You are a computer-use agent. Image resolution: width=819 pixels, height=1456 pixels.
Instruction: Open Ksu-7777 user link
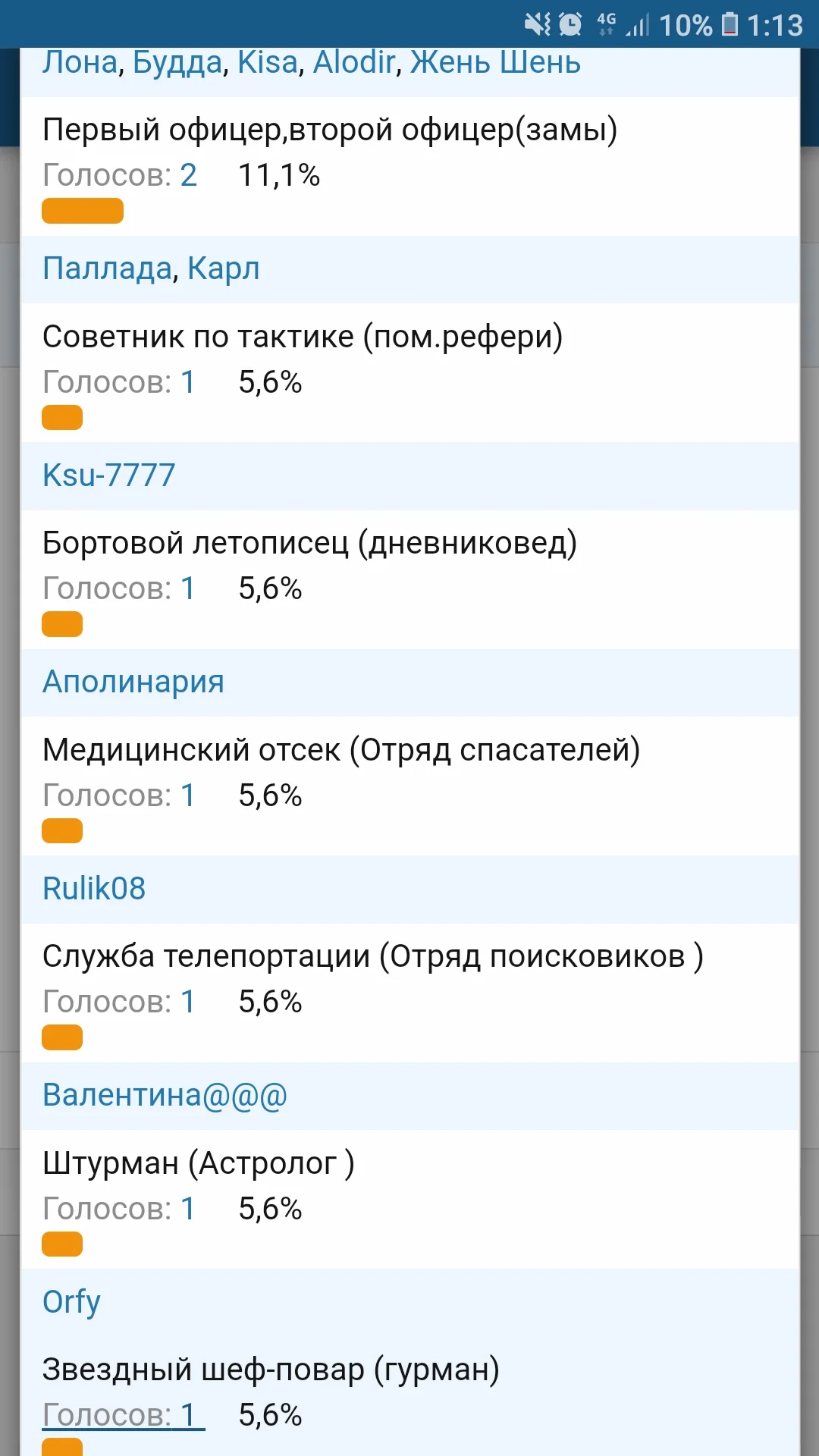[108, 475]
